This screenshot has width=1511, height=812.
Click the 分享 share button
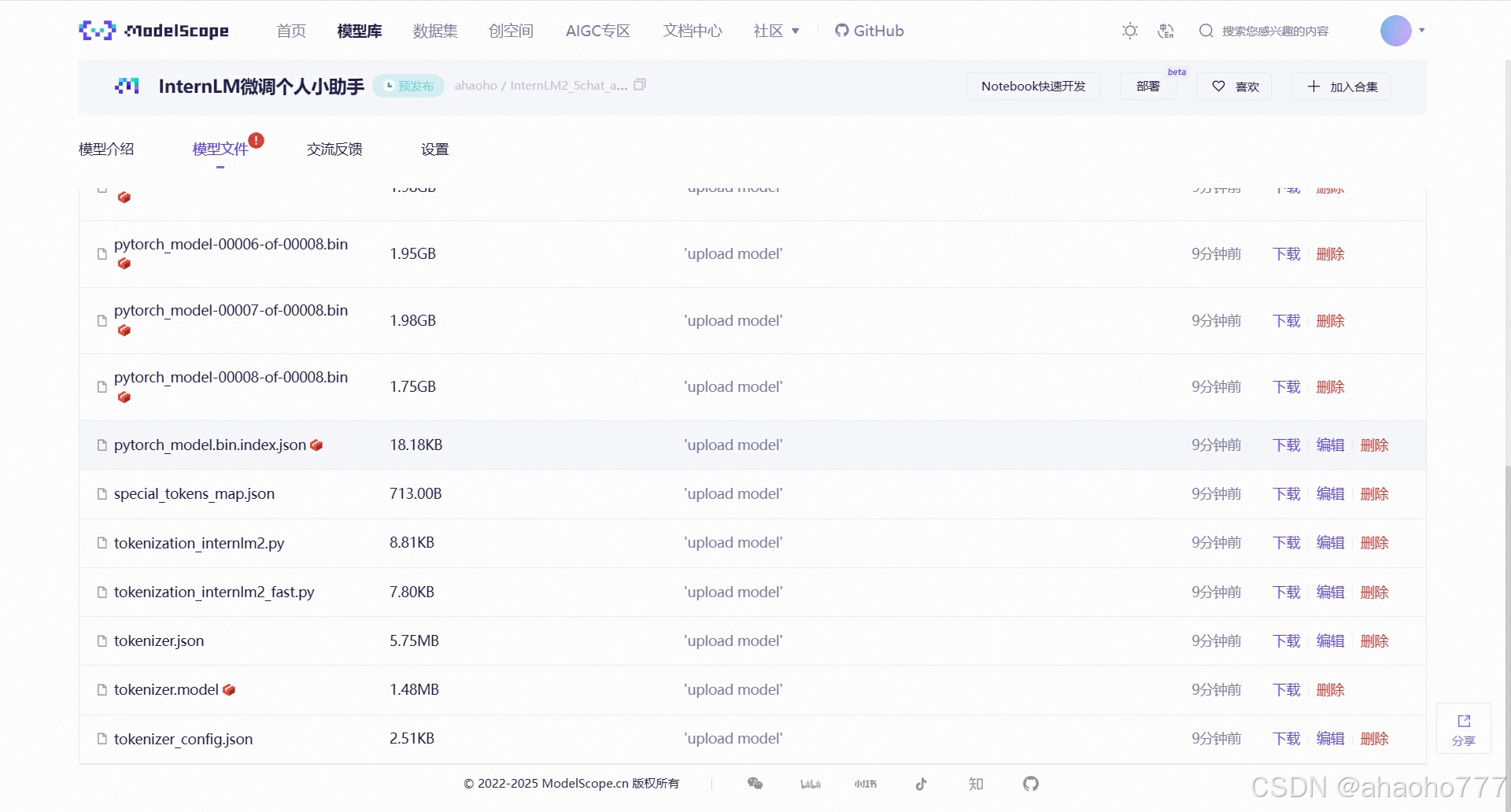click(x=1464, y=729)
